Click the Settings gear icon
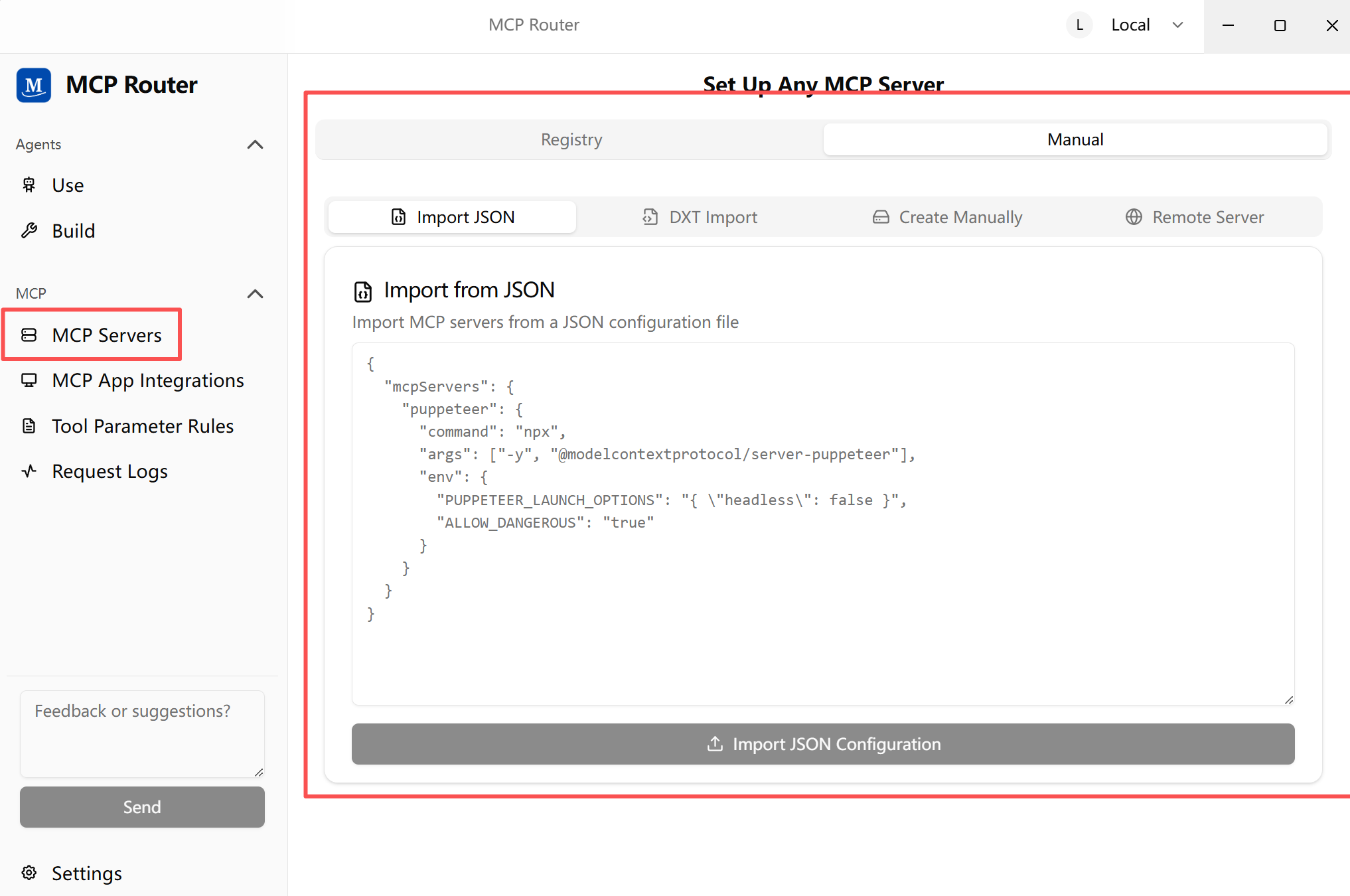Viewport: 1350px width, 896px height. coord(29,873)
